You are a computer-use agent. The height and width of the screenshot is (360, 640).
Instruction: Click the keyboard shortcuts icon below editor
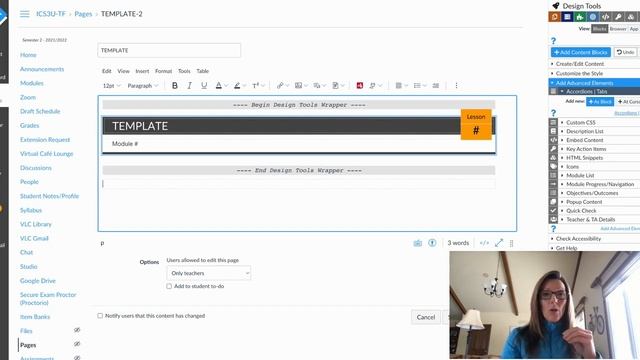(418, 243)
